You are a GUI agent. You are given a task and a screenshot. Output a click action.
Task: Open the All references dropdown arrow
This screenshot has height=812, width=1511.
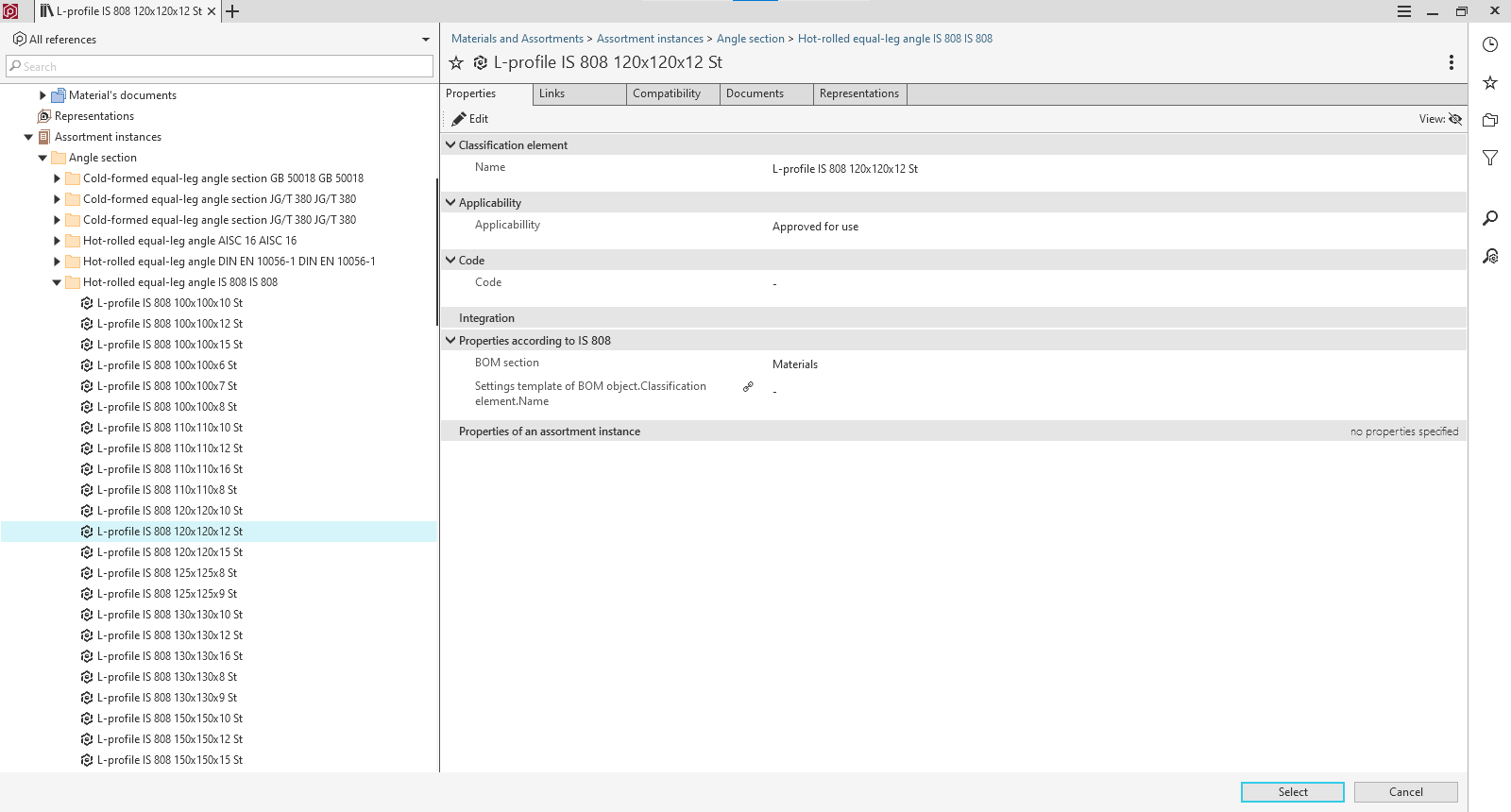(426, 40)
